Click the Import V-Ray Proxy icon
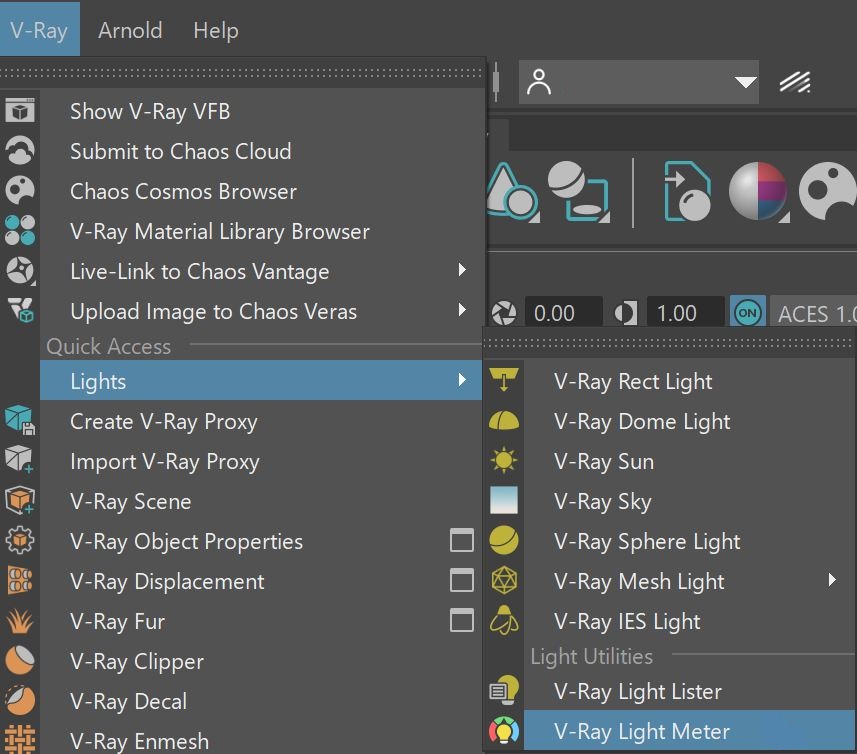 pyautogui.click(x=20, y=460)
